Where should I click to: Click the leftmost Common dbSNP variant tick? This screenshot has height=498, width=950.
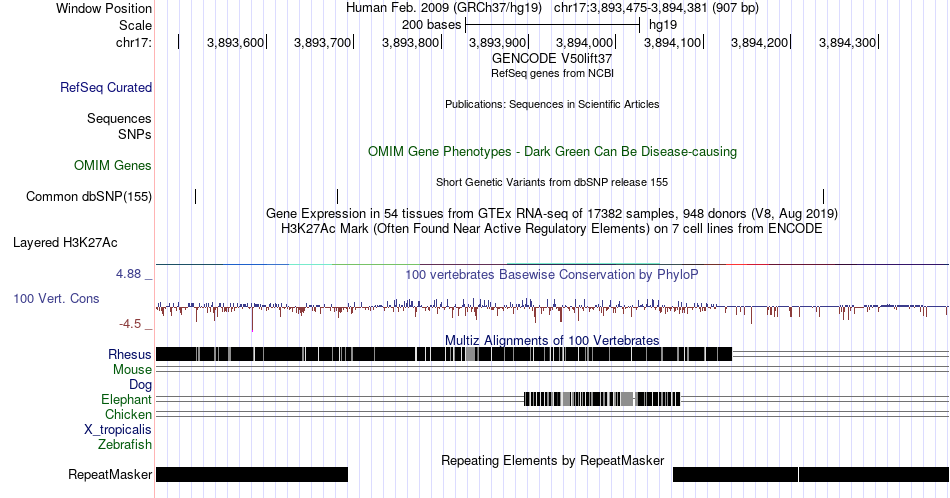[196, 196]
